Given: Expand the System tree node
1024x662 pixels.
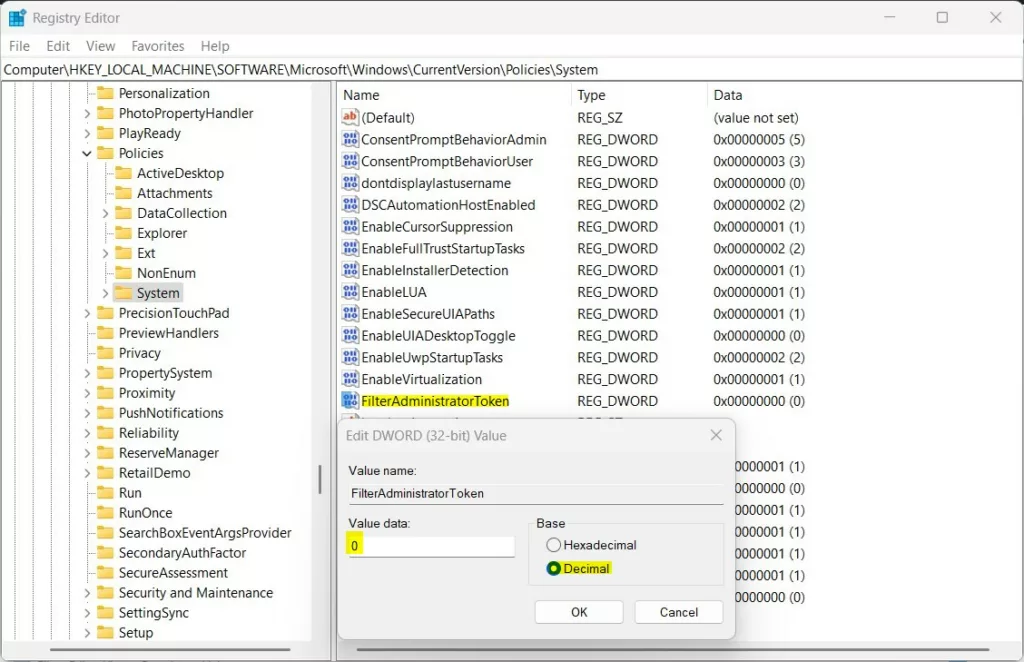Looking at the screenshot, I should pos(105,294).
